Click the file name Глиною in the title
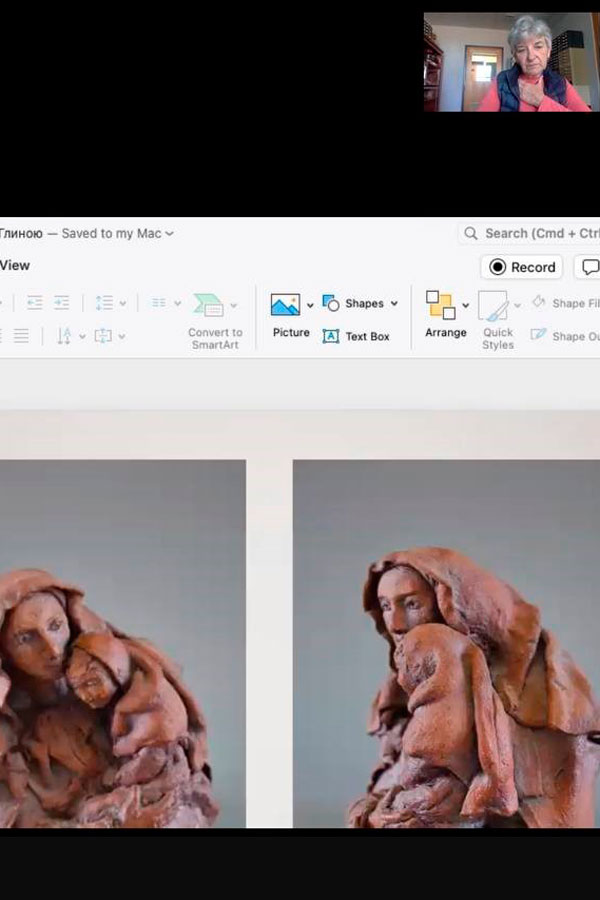The height and width of the screenshot is (900, 600). (21, 234)
